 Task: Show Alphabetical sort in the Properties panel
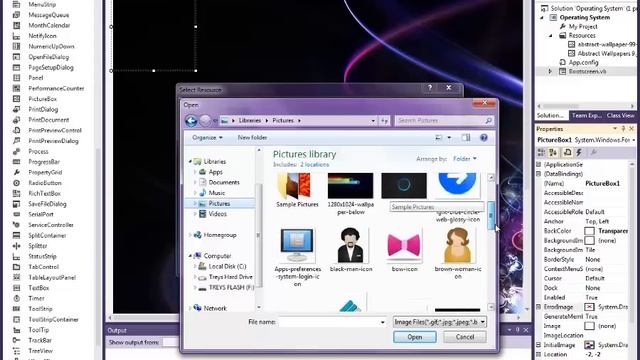[x=553, y=153]
